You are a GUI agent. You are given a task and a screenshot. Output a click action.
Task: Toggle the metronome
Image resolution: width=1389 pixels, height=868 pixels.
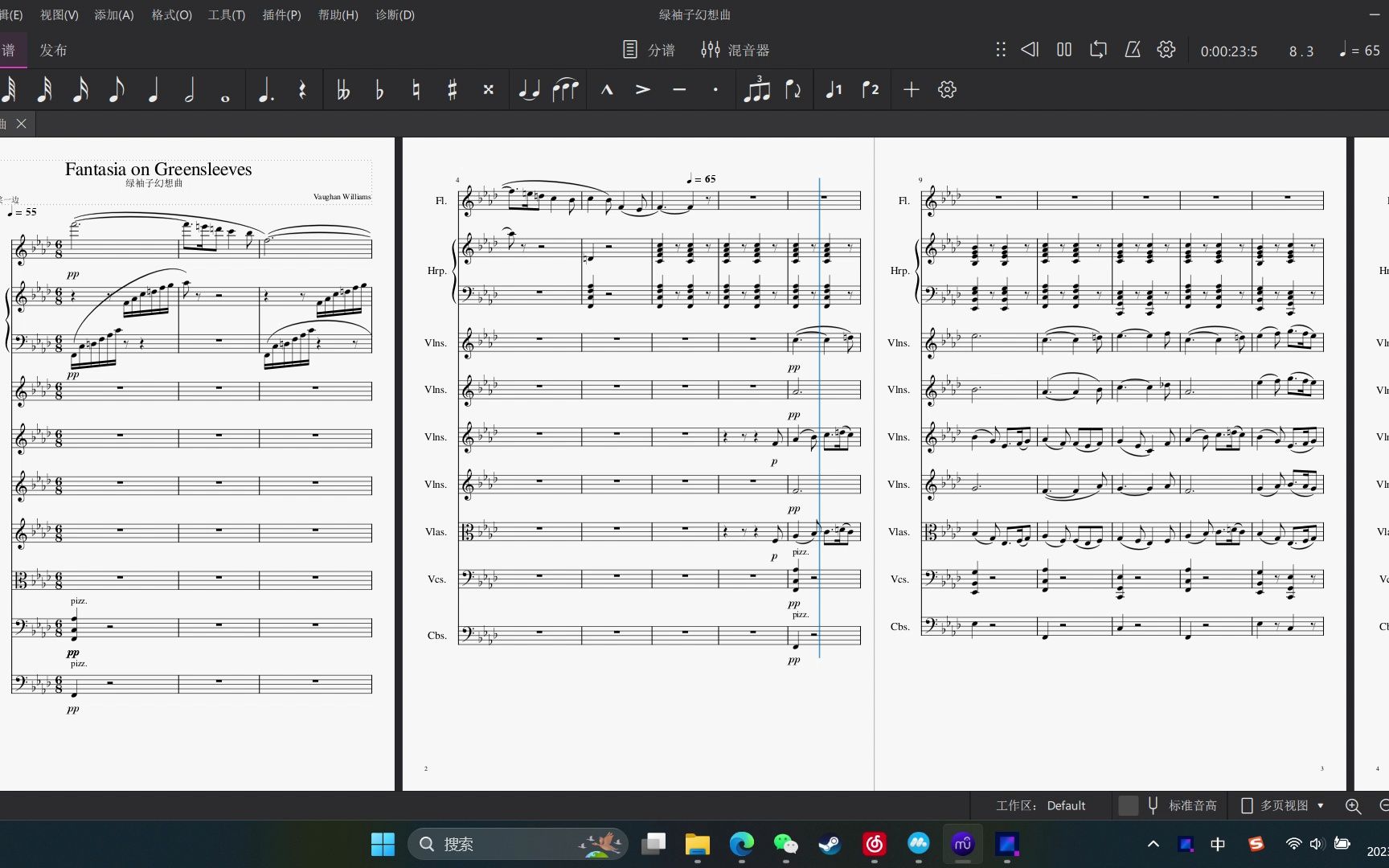1133,50
